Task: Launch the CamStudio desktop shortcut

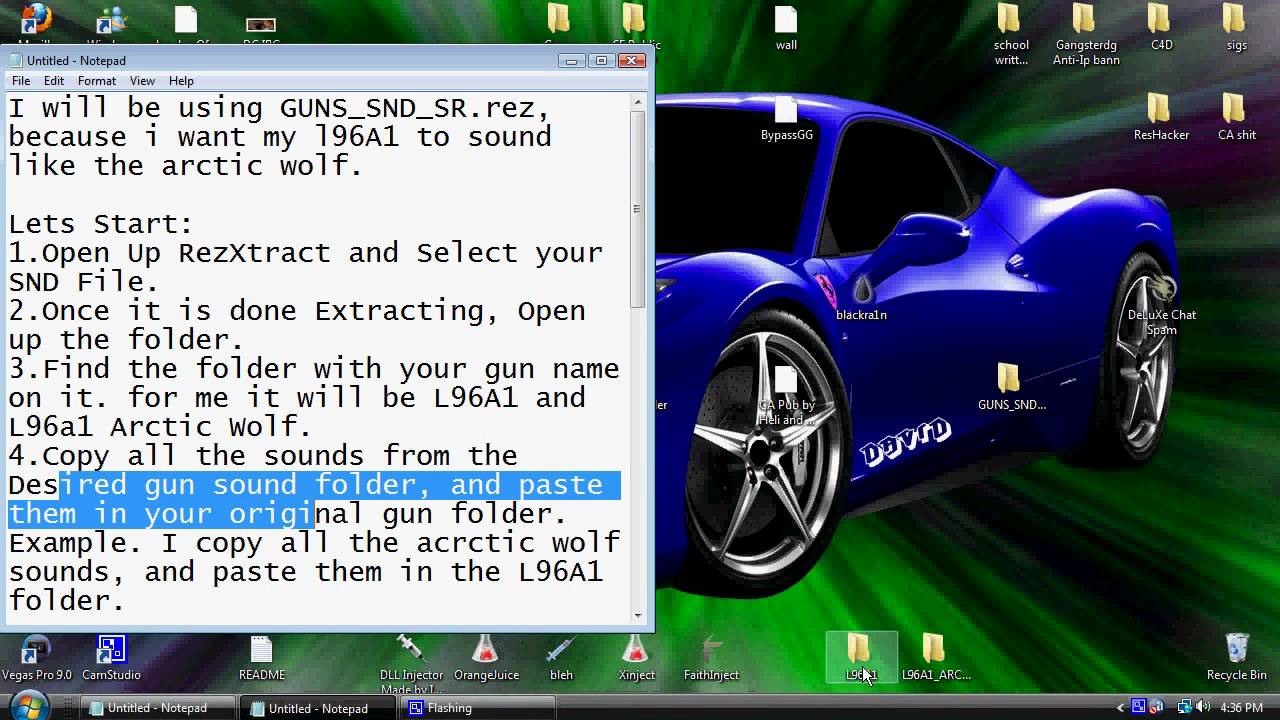Action: (111, 657)
